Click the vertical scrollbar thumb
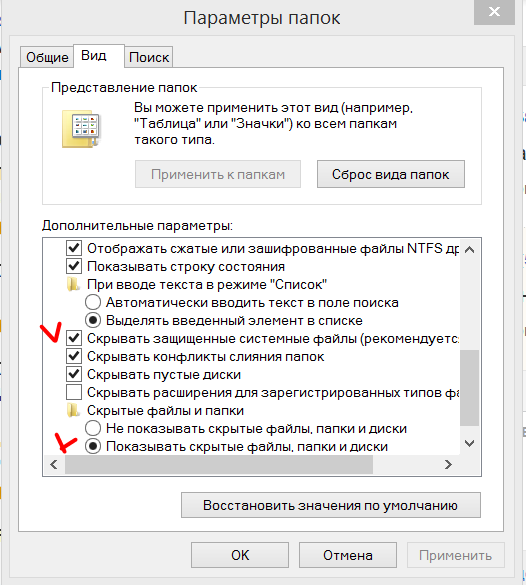The width and height of the screenshot is (526, 585). (x=470, y=387)
